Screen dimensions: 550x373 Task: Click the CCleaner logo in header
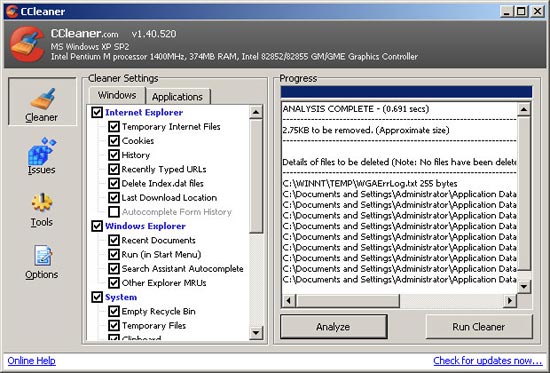click(27, 44)
